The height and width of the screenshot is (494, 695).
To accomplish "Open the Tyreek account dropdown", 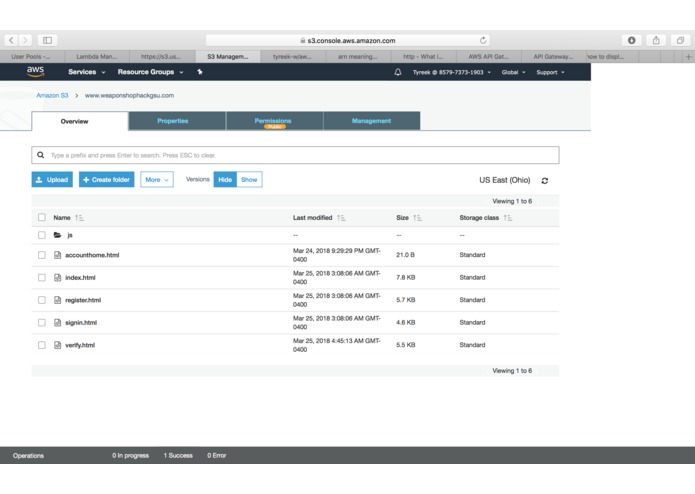I will point(452,72).
